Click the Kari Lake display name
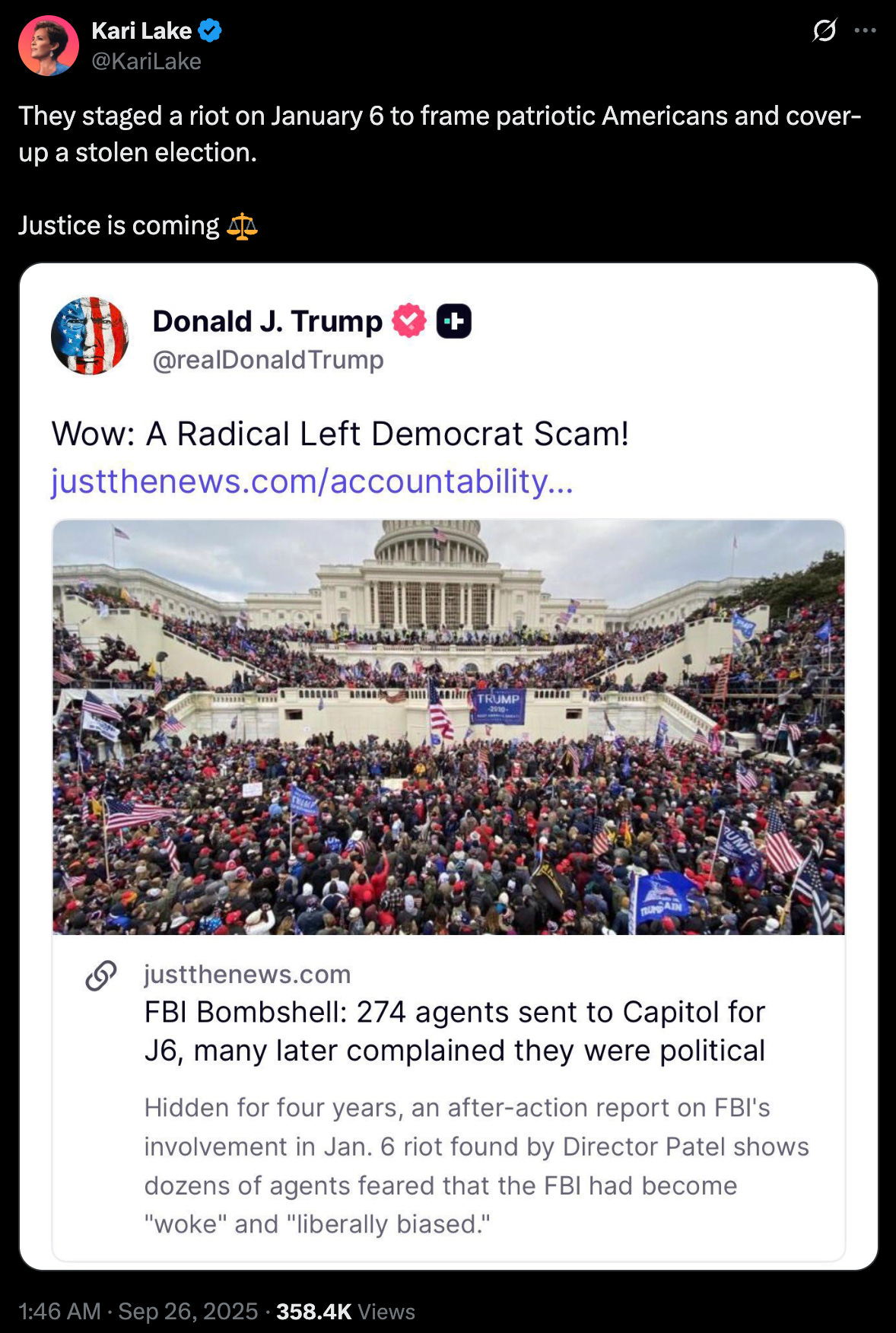This screenshot has height=1333, width=896. pyautogui.click(x=141, y=30)
